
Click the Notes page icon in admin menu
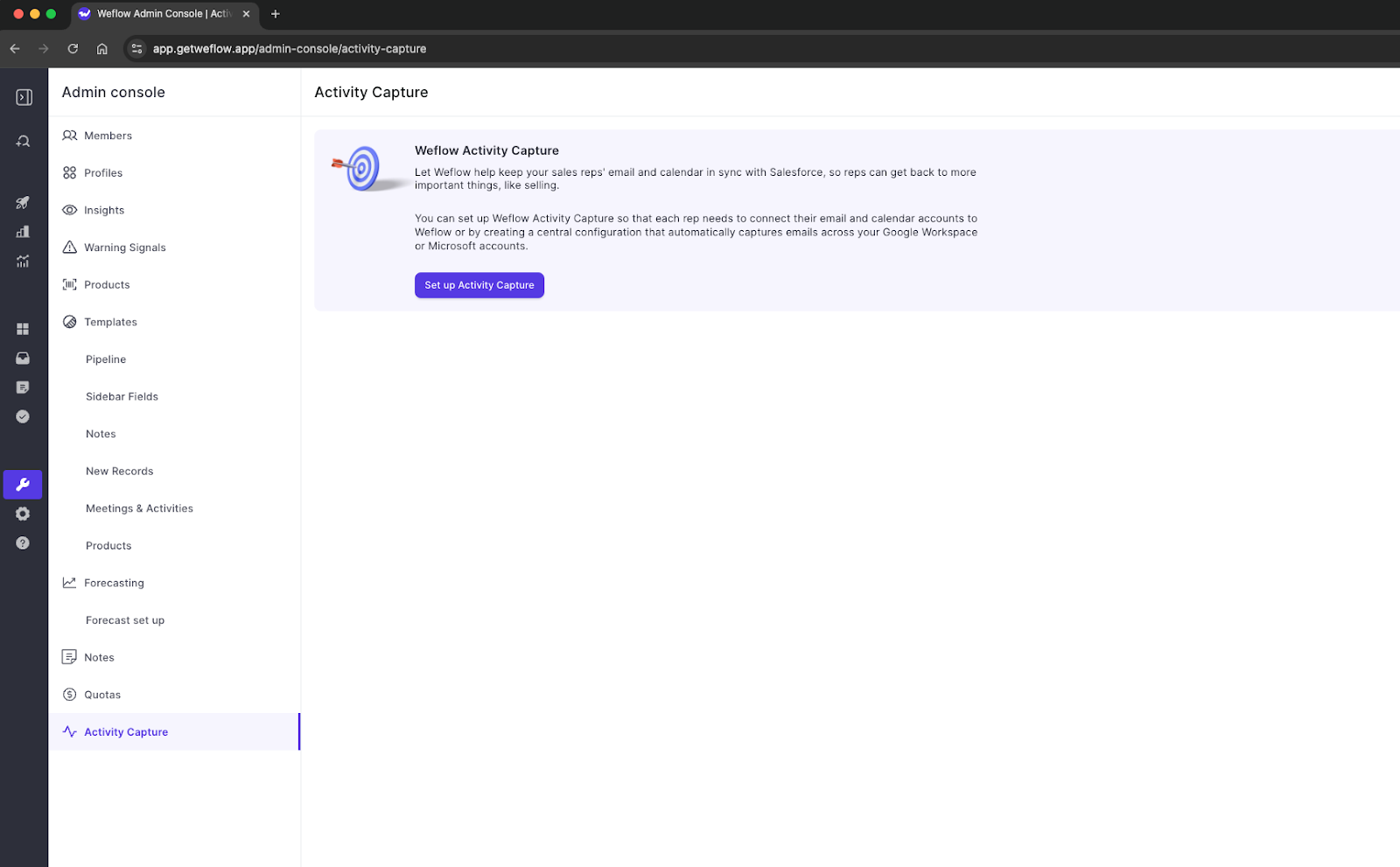pyautogui.click(x=70, y=657)
